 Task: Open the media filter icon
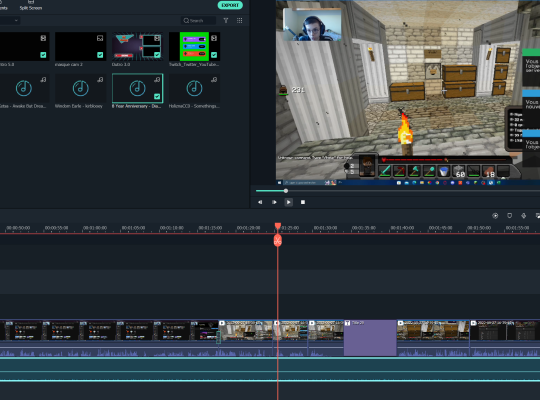tap(226, 21)
